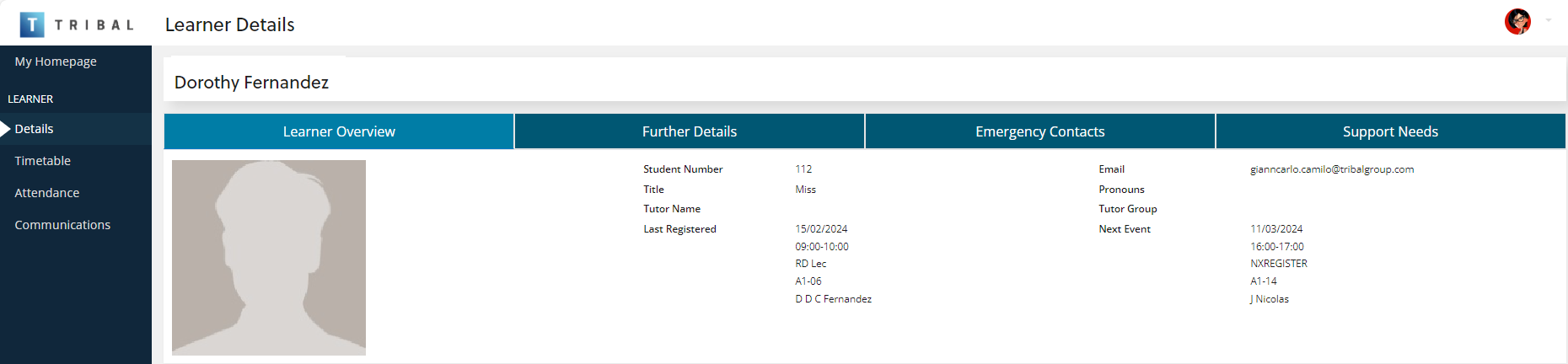
Task: Click the active arrow marker beside Details
Action: (x=5, y=129)
